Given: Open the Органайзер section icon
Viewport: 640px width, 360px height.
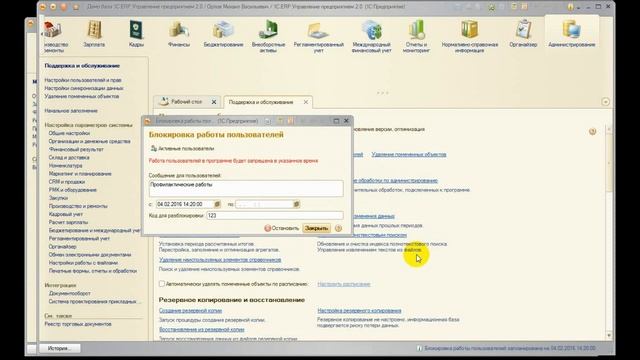Looking at the screenshot, I should [x=523, y=34].
